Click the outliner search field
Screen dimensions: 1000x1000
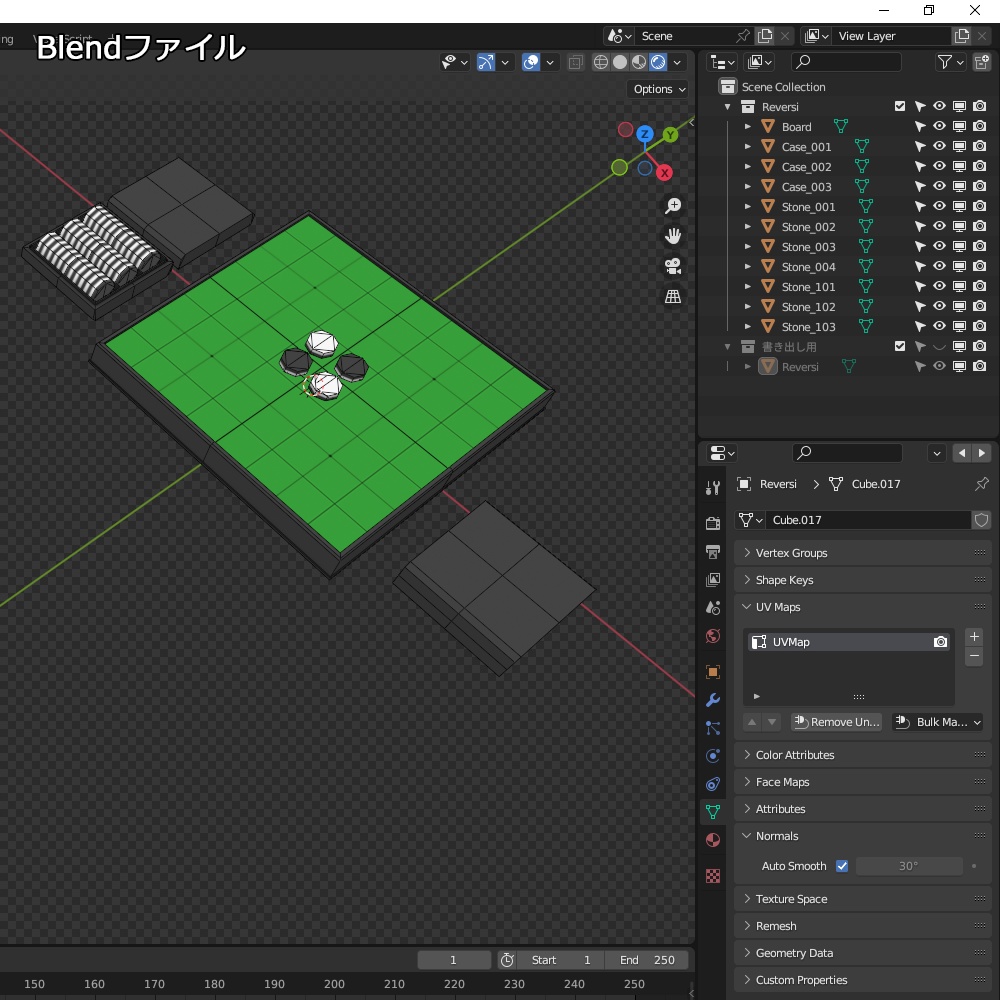point(846,62)
